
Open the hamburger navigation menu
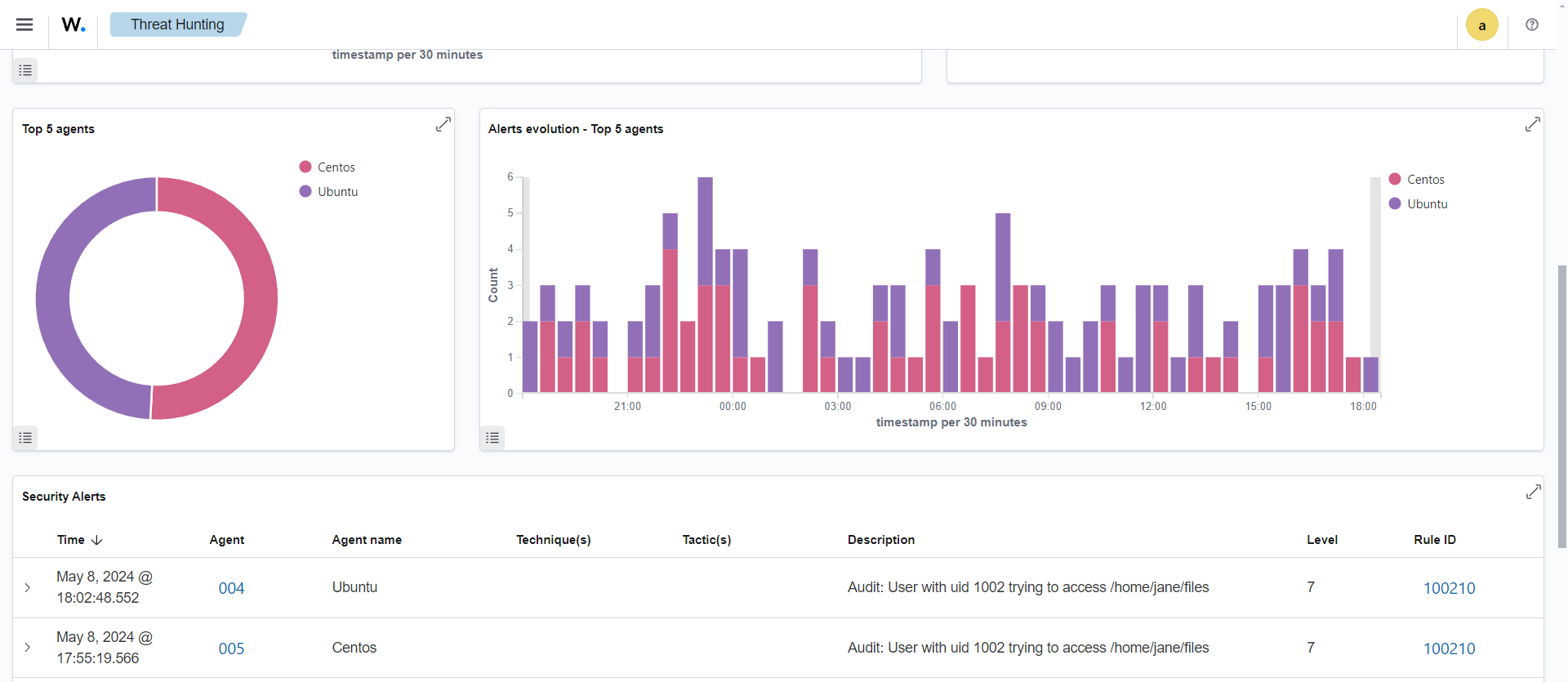point(24,25)
